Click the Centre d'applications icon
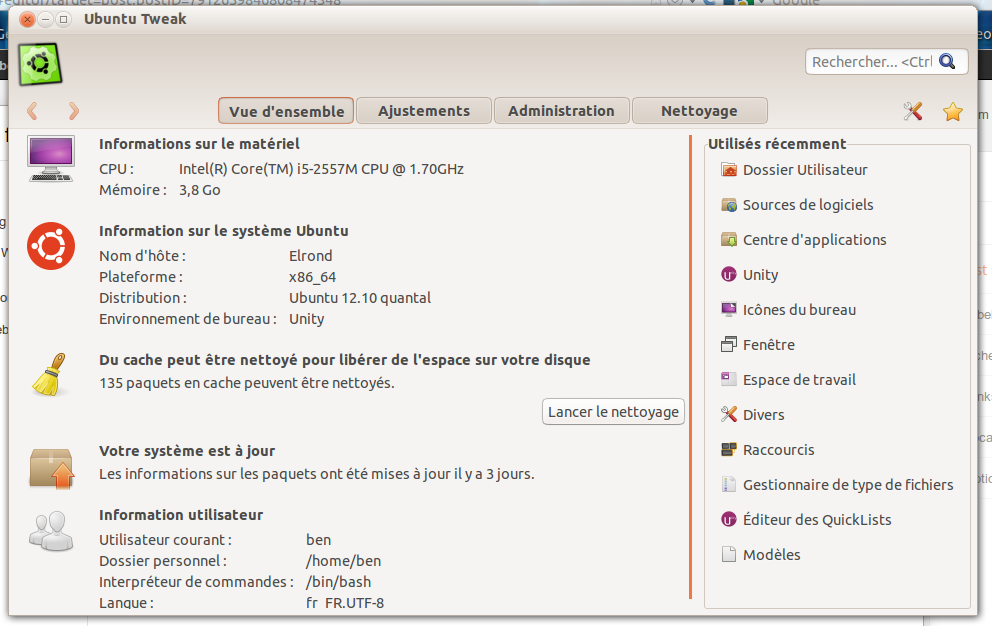The height and width of the screenshot is (626, 992). tap(729, 240)
